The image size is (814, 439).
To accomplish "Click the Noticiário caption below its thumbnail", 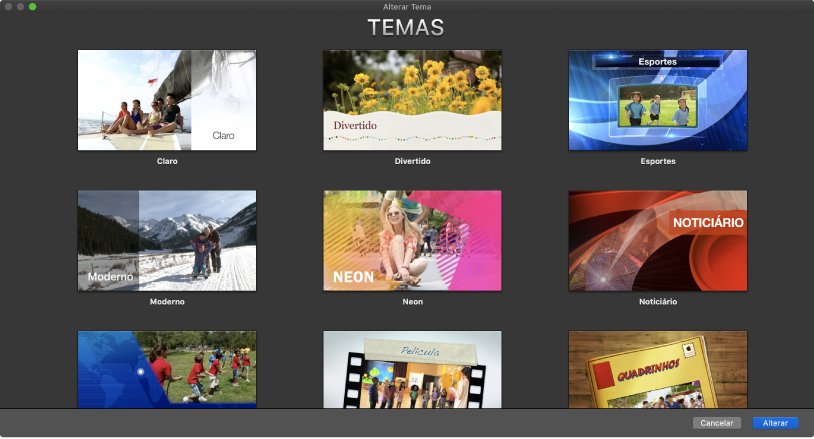I will (657, 301).
